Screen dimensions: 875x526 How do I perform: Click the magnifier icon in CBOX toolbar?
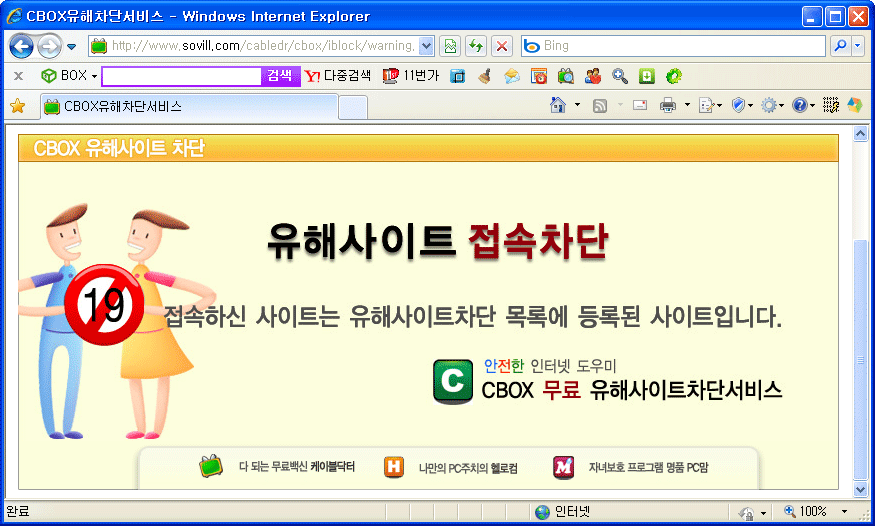coord(620,76)
